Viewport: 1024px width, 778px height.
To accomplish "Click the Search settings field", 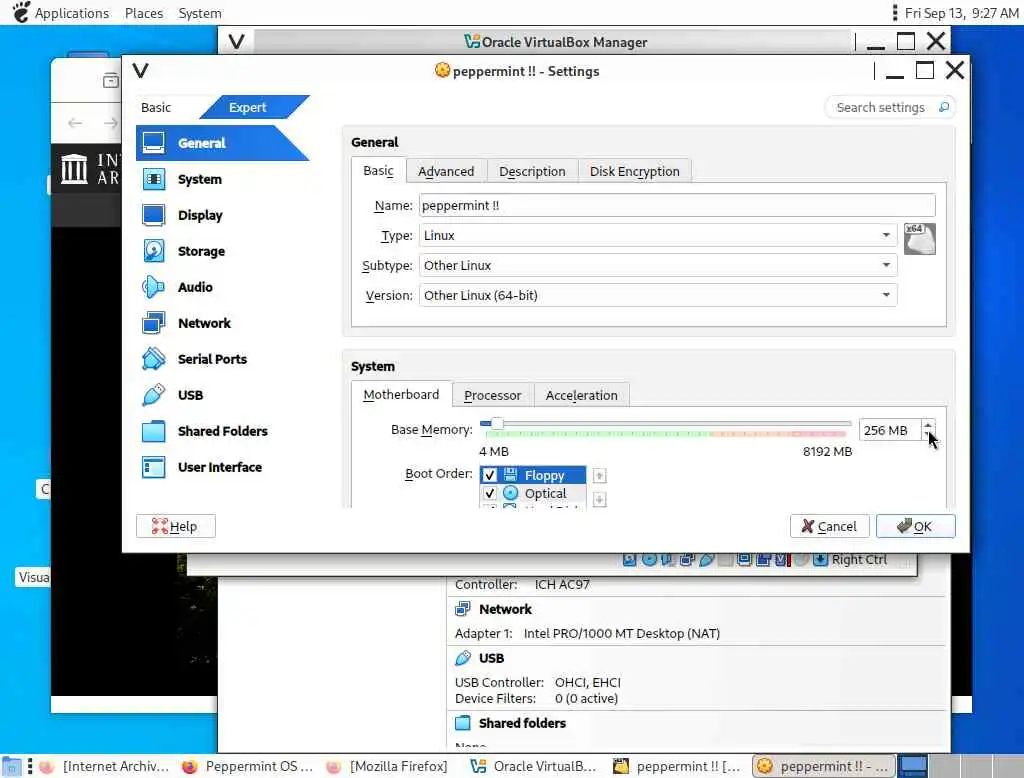I will pos(880,107).
